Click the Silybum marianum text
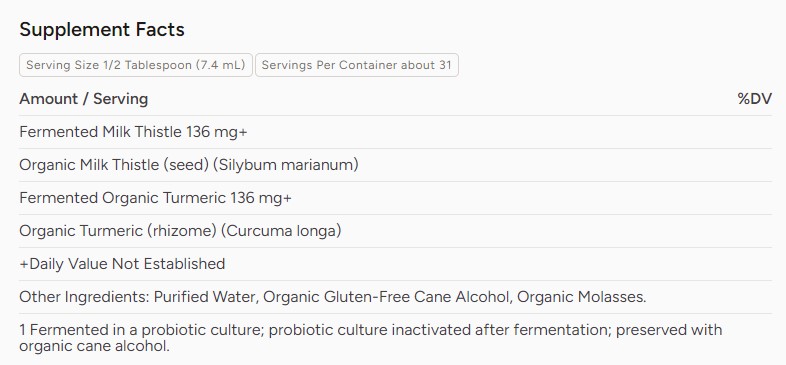This screenshot has width=786, height=365. [286, 165]
